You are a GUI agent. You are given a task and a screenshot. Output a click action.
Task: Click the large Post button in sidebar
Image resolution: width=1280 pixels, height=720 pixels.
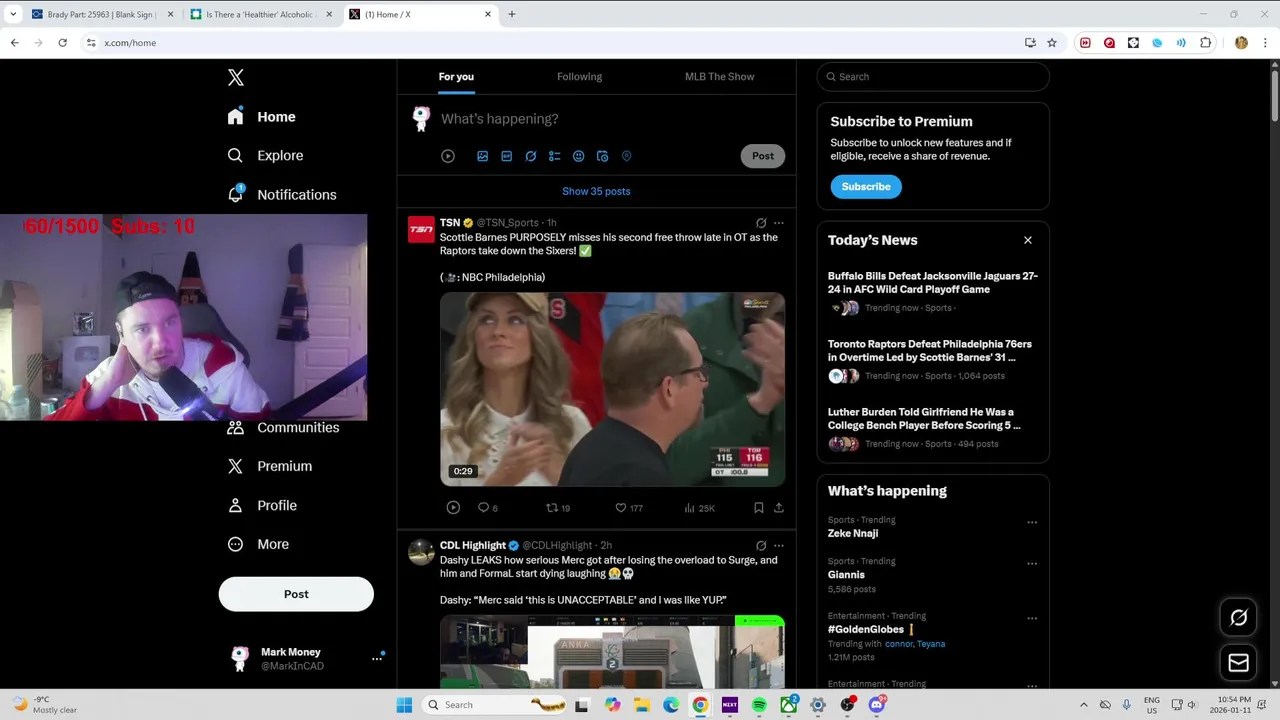pos(296,594)
